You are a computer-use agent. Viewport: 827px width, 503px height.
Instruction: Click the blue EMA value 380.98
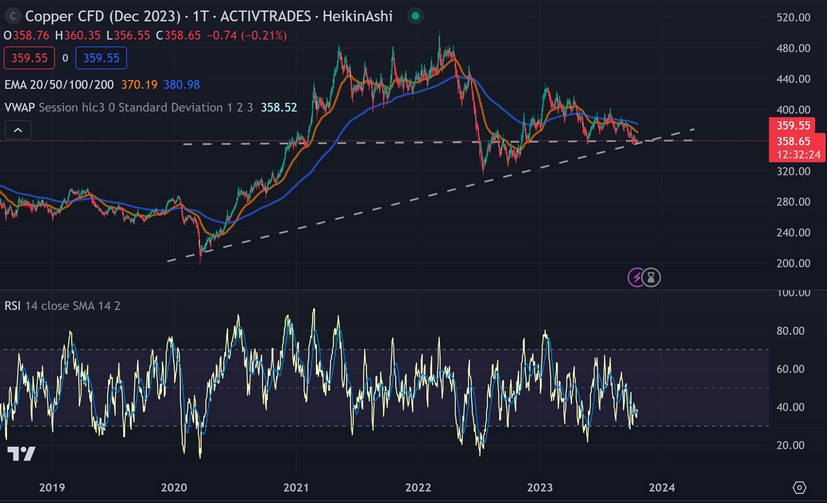point(181,85)
